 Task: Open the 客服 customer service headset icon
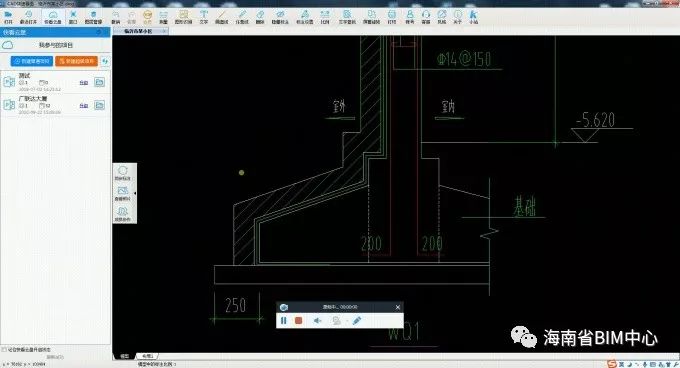click(x=426, y=17)
